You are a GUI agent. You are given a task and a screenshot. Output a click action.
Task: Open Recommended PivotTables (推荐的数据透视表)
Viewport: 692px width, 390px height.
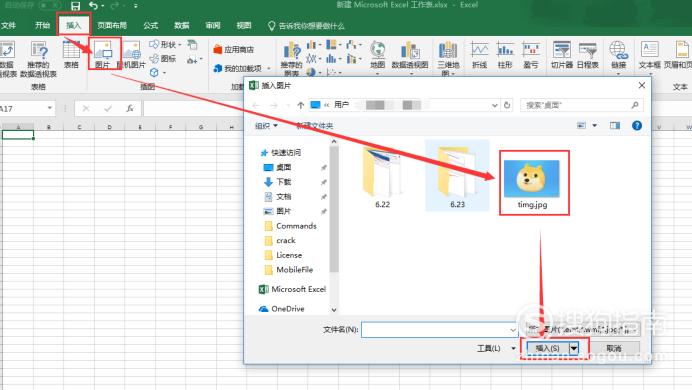click(x=38, y=59)
